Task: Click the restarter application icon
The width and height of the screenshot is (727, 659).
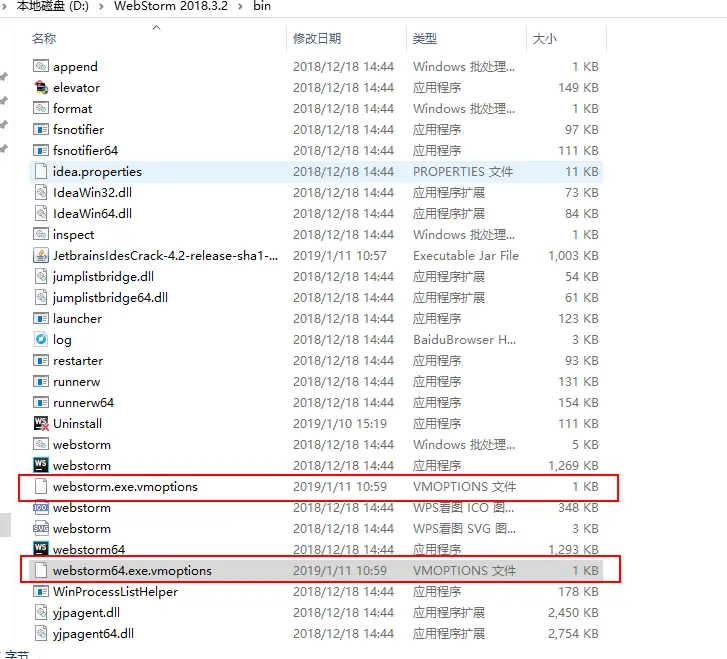Action: [41, 360]
